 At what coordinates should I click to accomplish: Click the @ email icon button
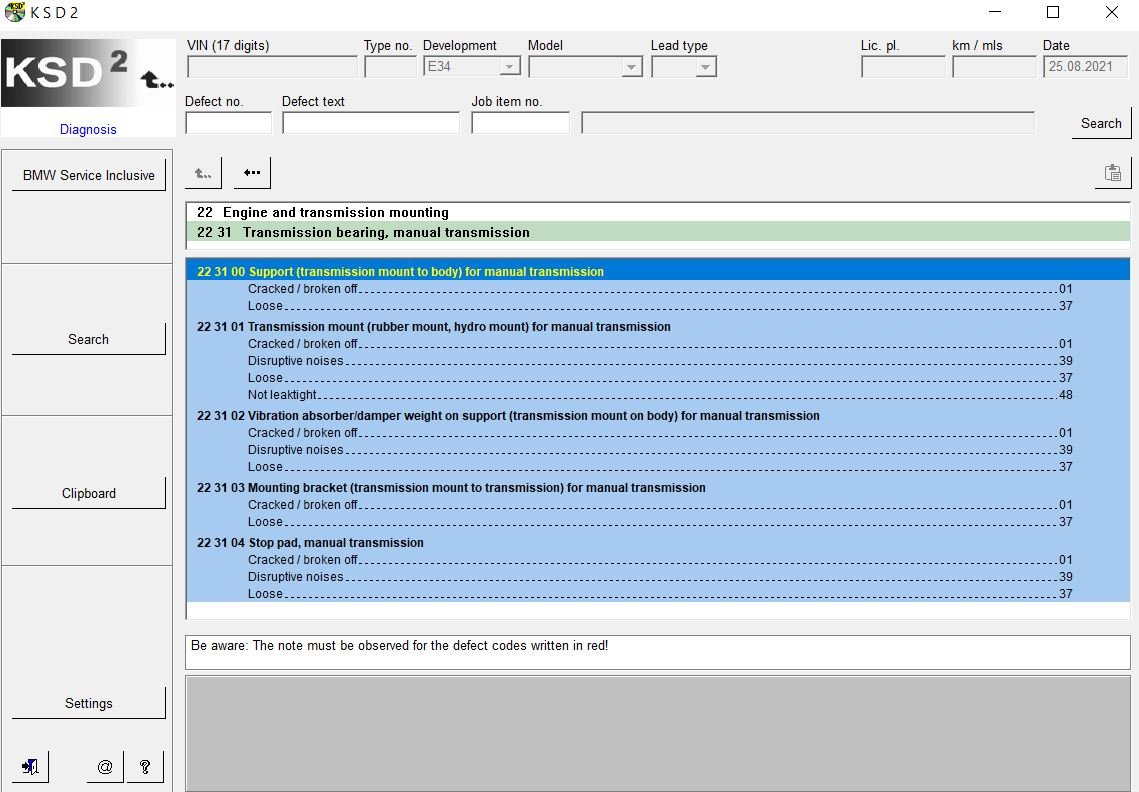[105, 767]
